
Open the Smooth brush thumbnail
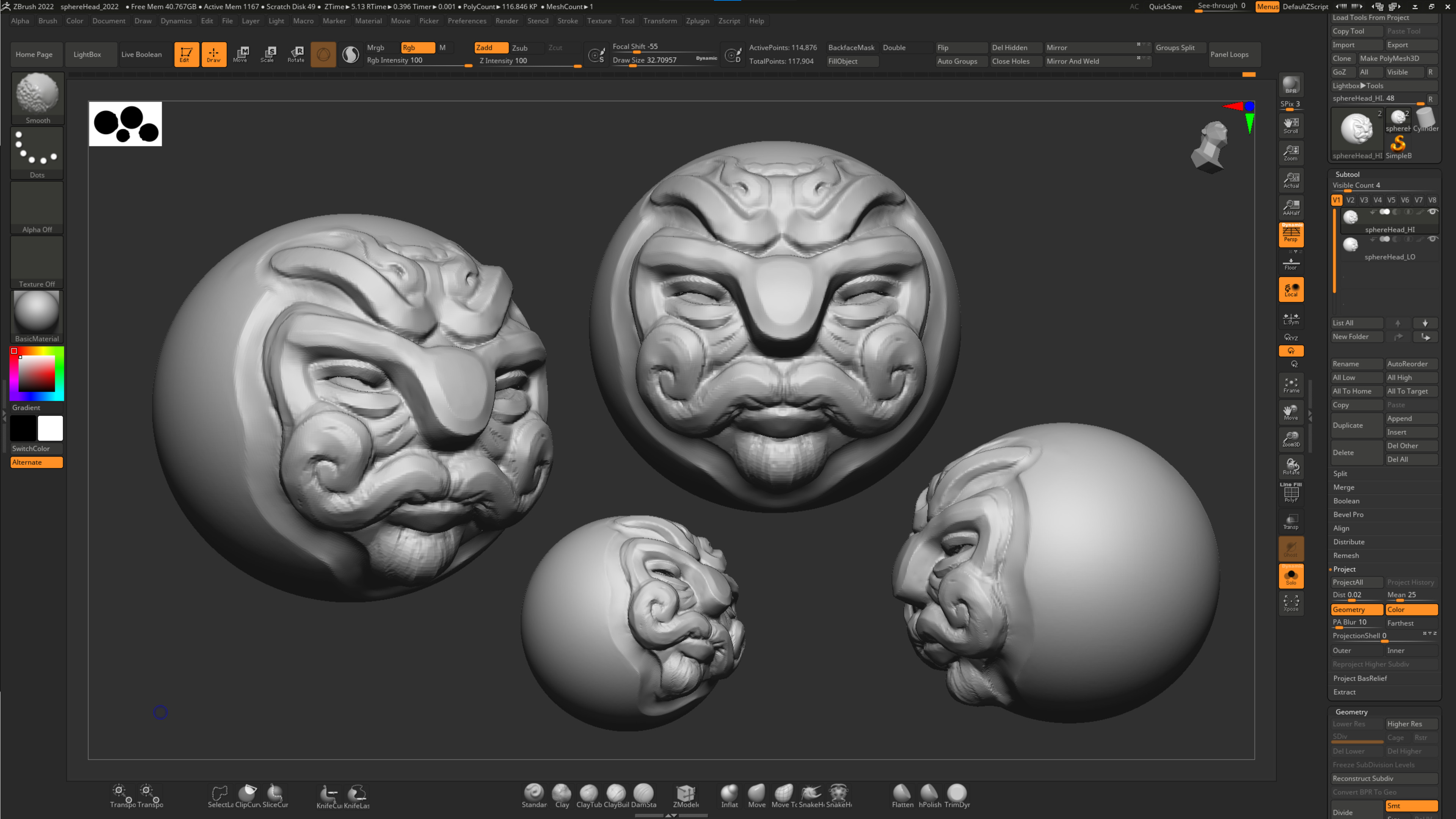(x=37, y=94)
